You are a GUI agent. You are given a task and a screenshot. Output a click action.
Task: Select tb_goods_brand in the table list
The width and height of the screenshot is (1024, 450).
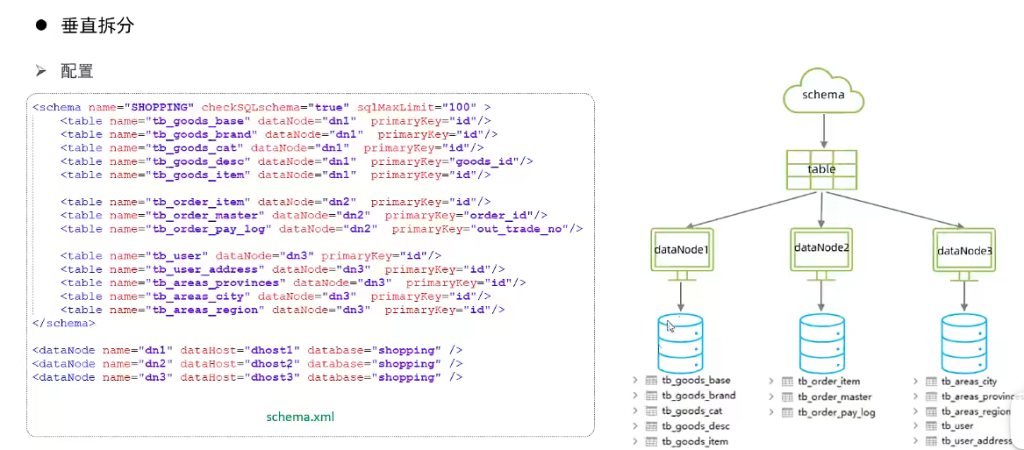tap(698, 396)
